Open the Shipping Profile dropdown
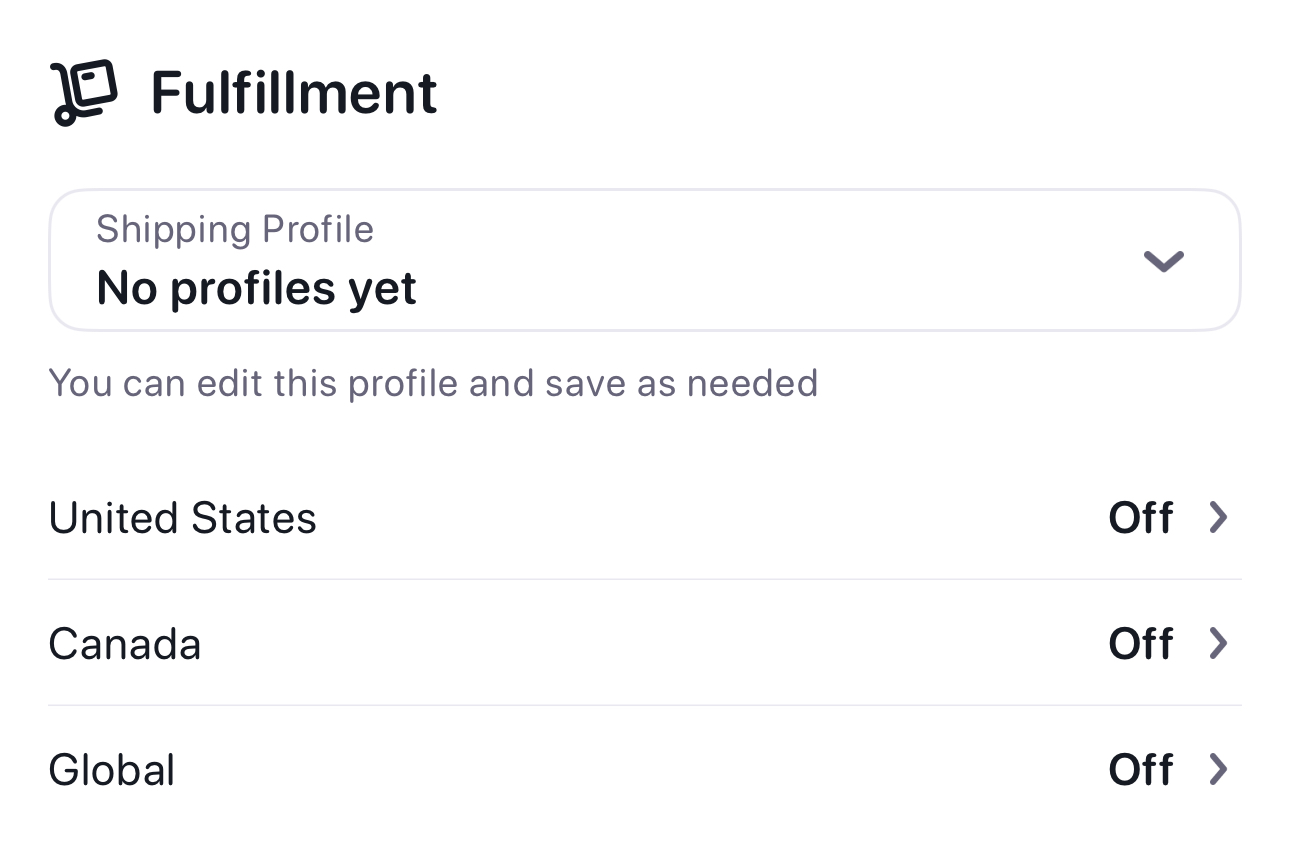Image resolution: width=1290 pixels, height=861 pixels. pos(644,260)
